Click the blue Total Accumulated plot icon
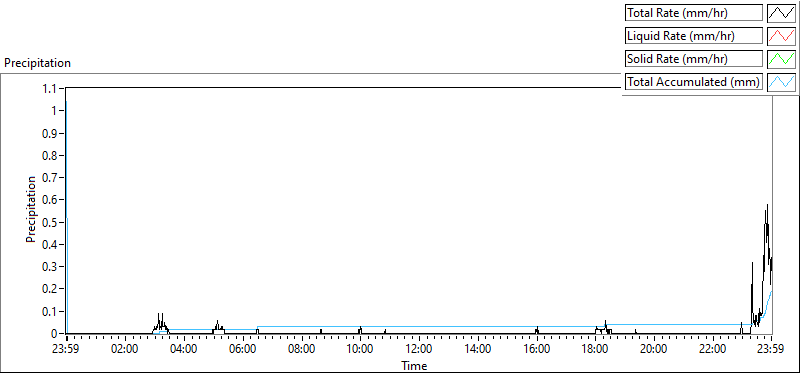800x373 pixels. click(x=781, y=82)
